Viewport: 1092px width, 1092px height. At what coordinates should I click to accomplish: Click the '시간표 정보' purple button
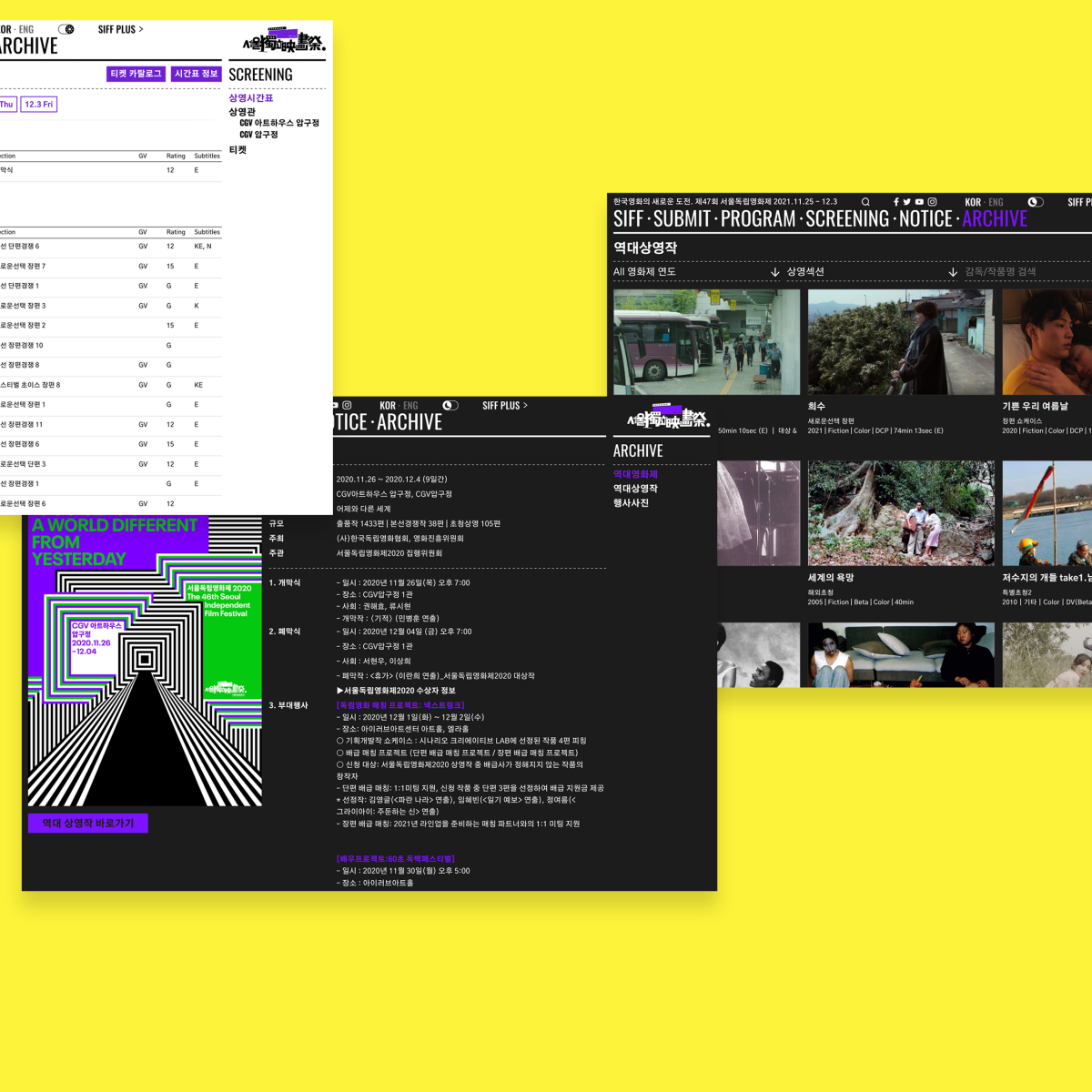(197, 74)
